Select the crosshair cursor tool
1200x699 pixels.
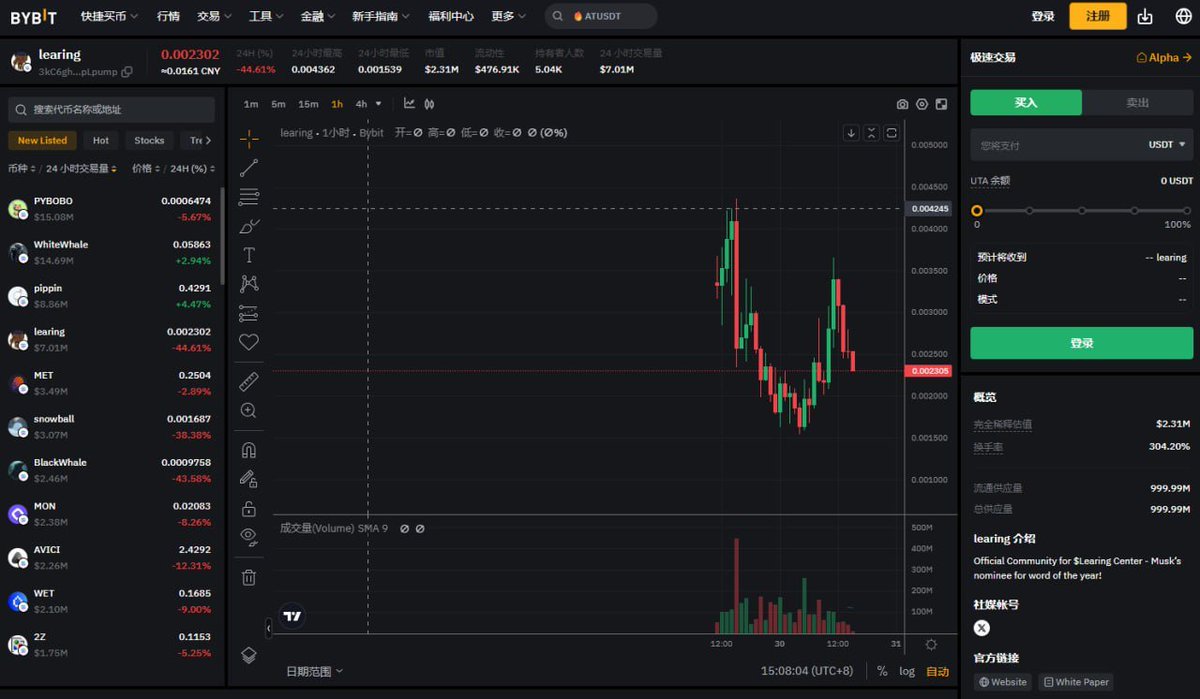click(249, 138)
